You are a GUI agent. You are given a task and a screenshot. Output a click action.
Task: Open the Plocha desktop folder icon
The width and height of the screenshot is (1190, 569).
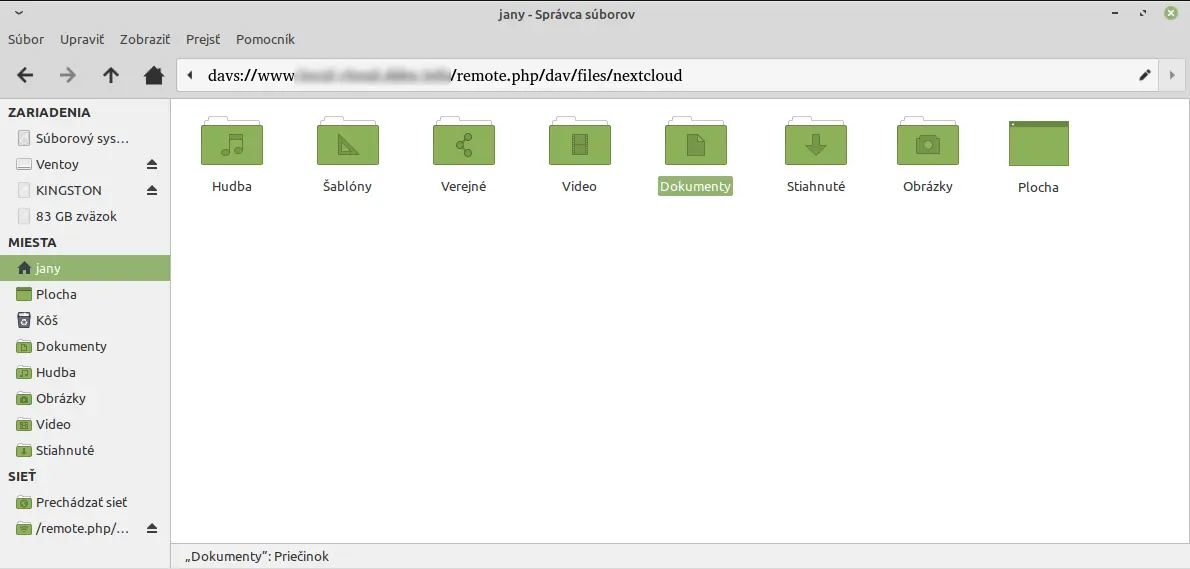point(1038,143)
